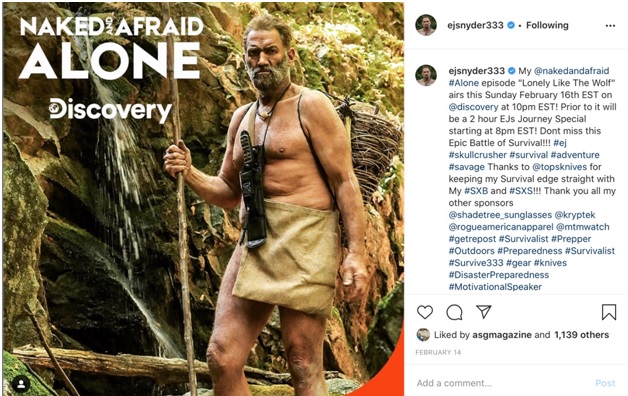Save post with the bookmark icon

point(609,312)
